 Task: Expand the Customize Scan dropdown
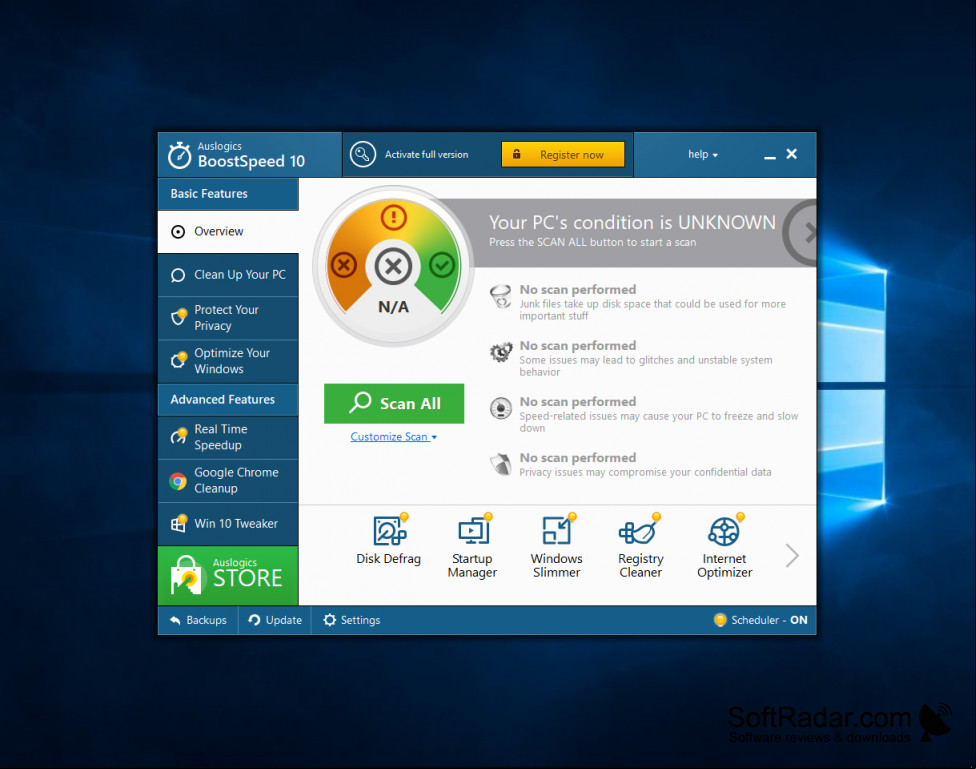pos(393,436)
